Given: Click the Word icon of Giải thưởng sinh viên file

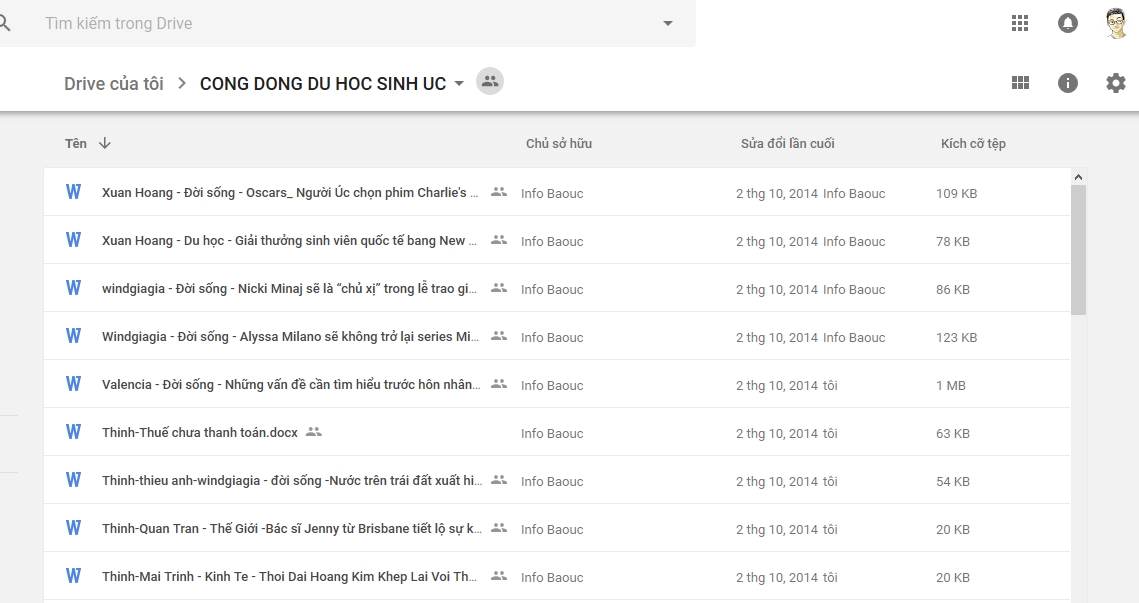Looking at the screenshot, I should tap(73, 240).
